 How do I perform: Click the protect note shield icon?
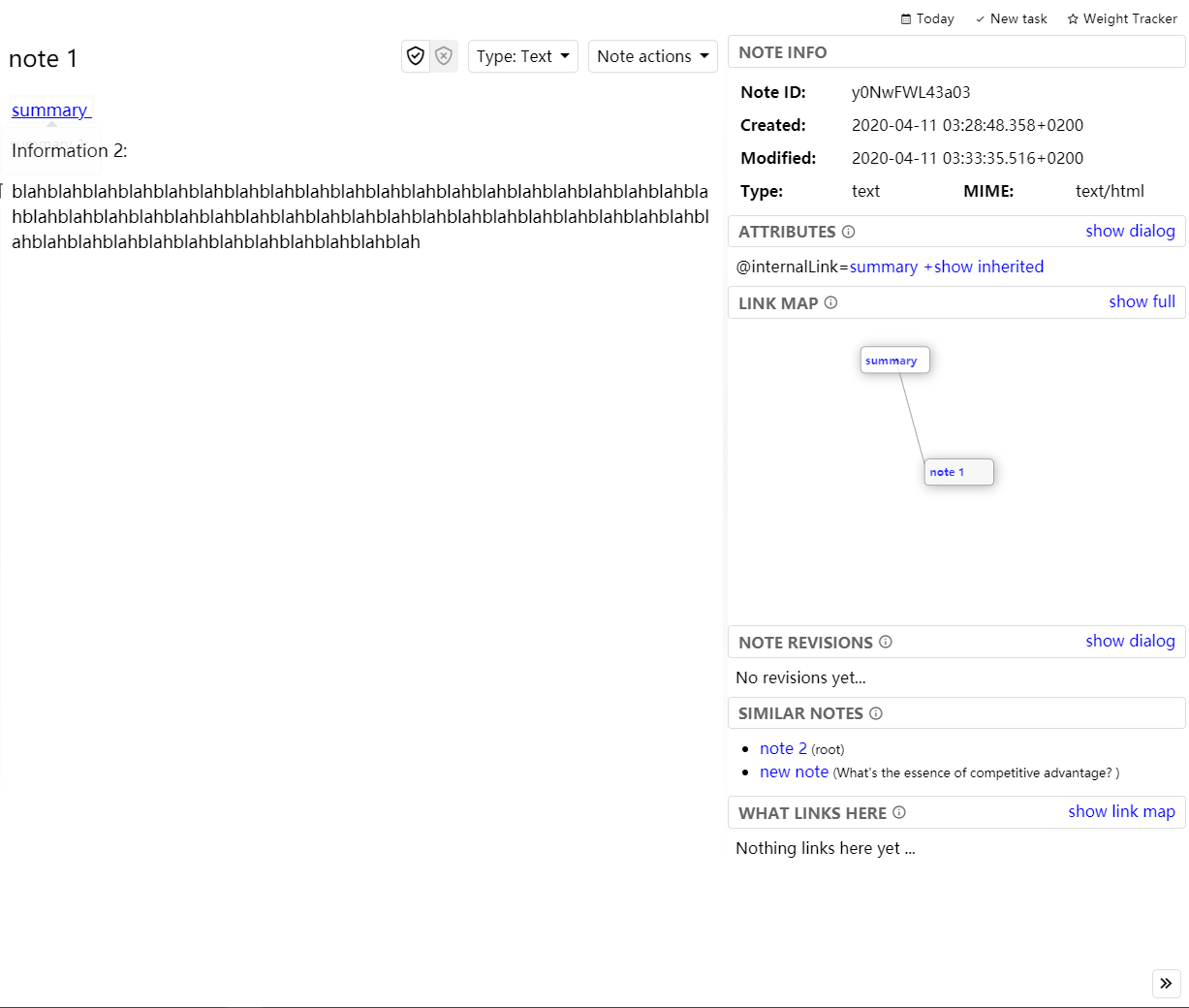pos(416,56)
